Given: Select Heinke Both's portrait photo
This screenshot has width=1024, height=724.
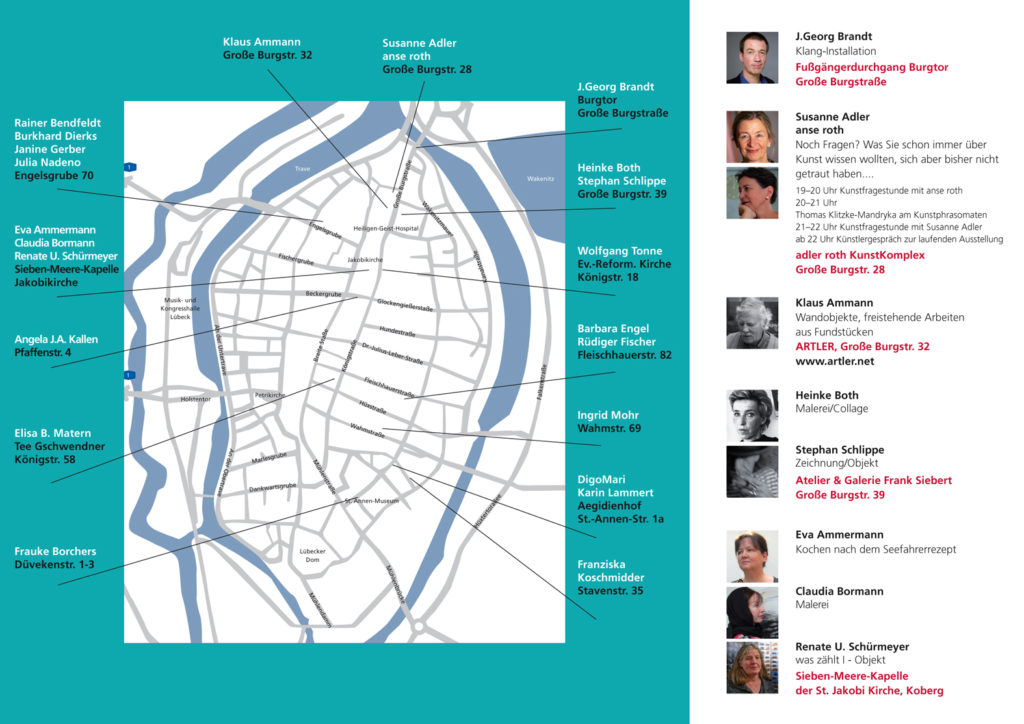Looking at the screenshot, I should (x=752, y=416).
